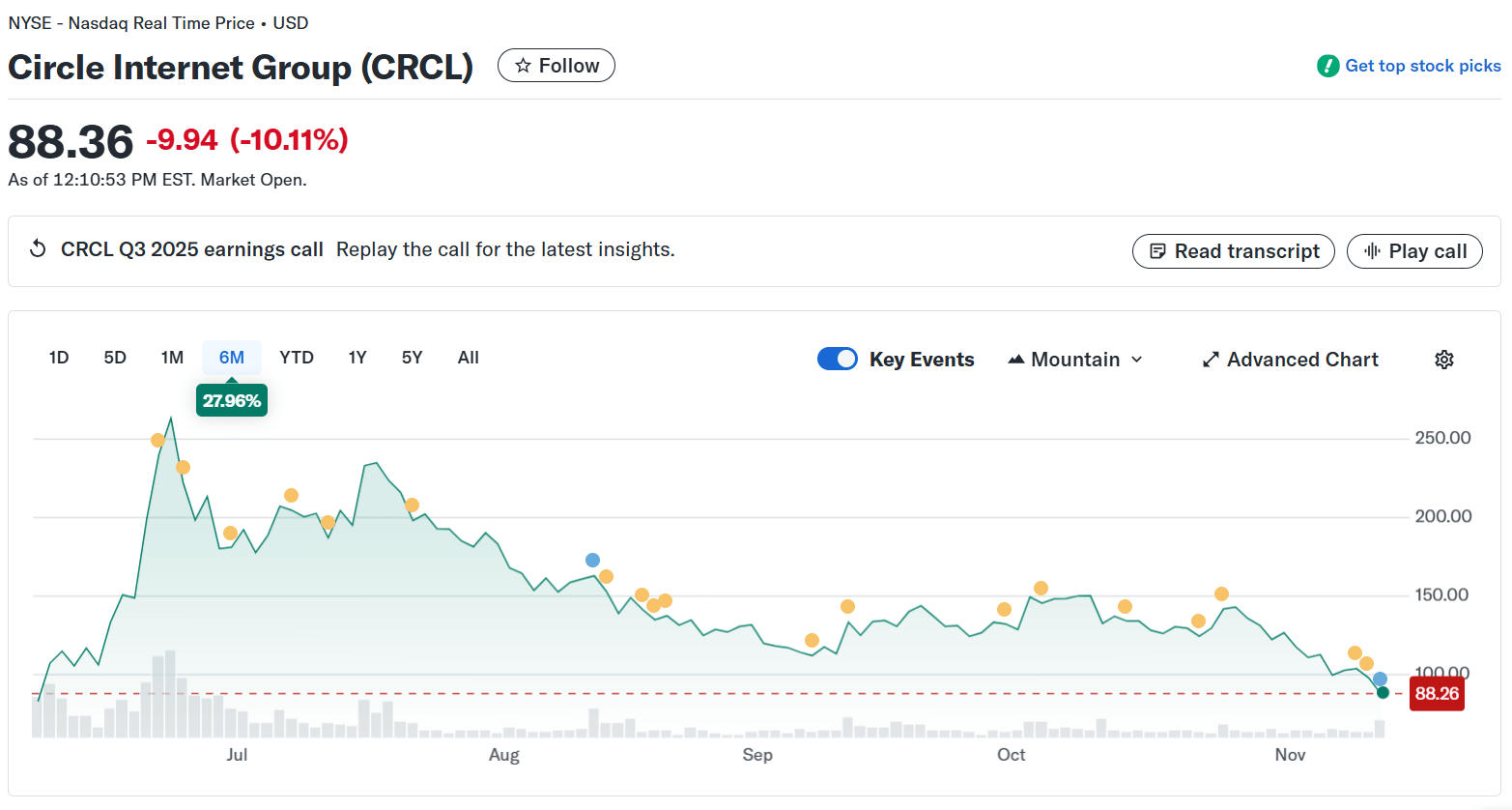This screenshot has height=810, width=1512.
Task: Click the replay icon beside CRCL Q3 earnings call
Action: (37, 248)
